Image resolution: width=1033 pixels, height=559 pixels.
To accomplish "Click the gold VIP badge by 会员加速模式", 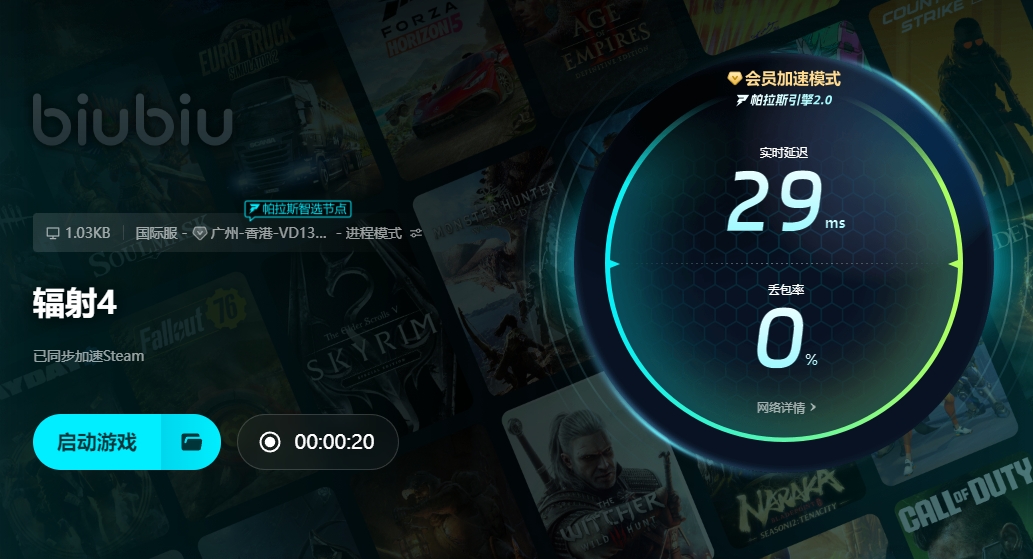I will click(735, 79).
